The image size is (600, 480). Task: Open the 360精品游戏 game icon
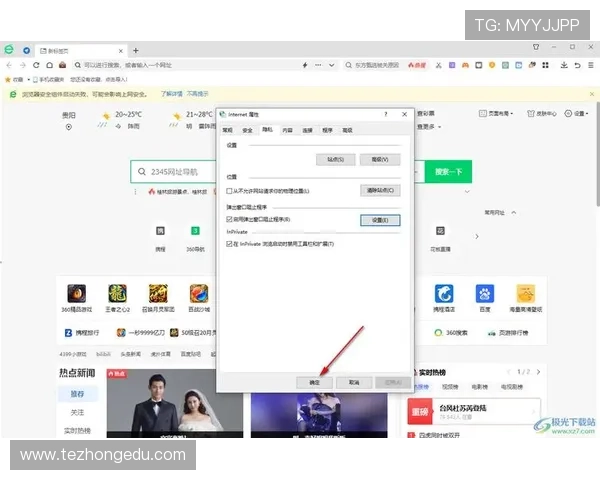click(x=77, y=294)
